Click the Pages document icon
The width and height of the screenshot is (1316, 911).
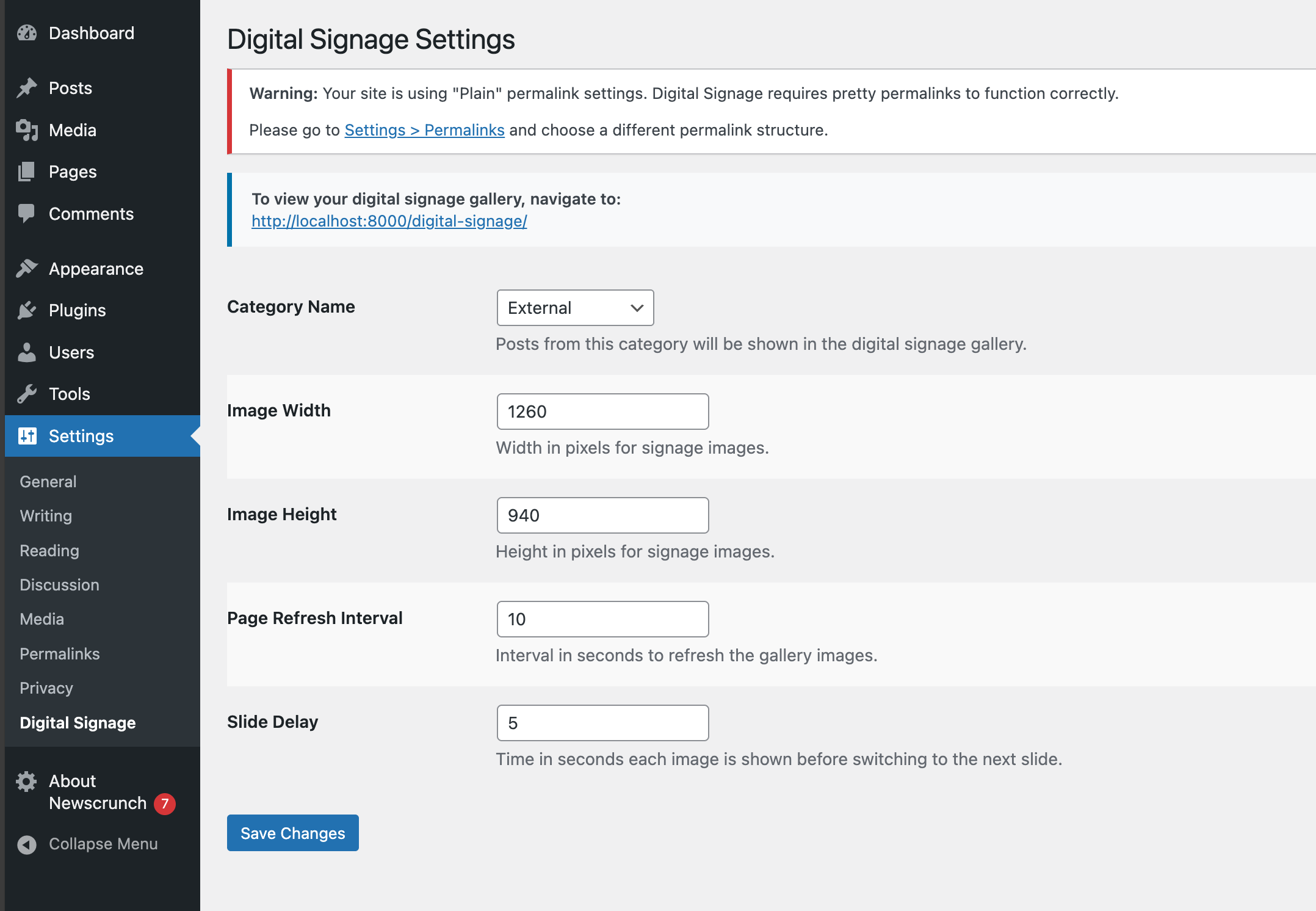27,172
